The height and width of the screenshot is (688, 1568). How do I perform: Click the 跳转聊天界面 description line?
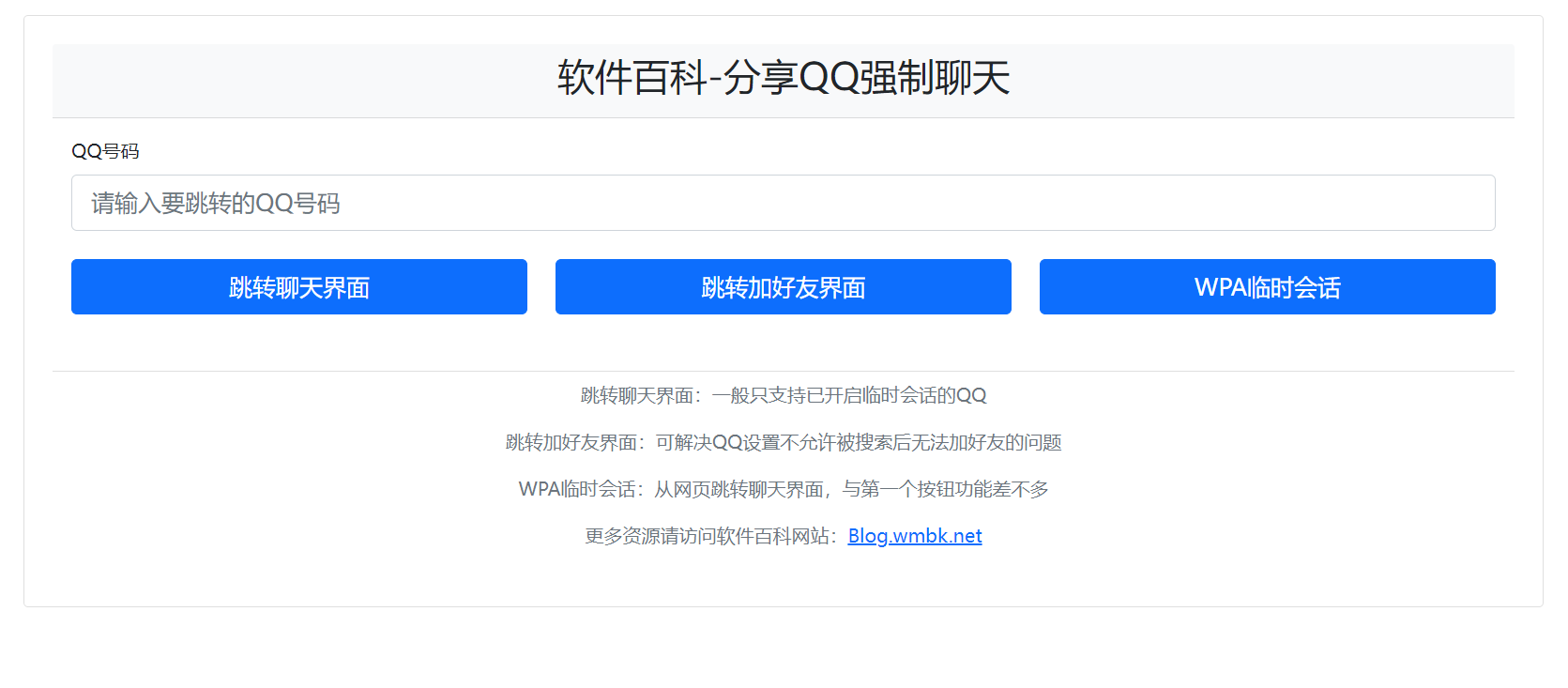point(783,395)
